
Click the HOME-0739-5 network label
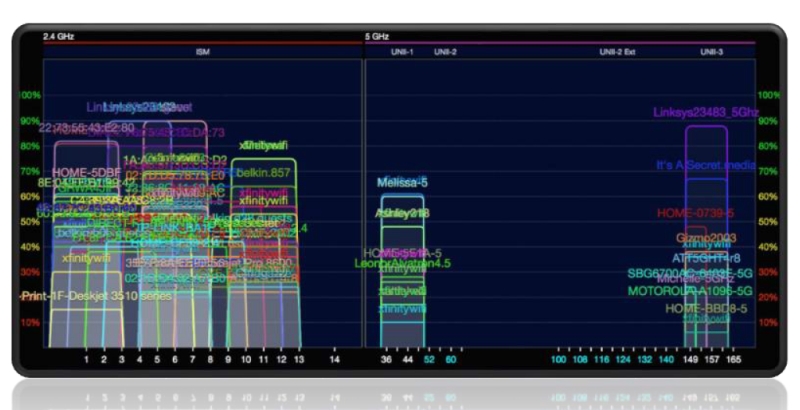[x=695, y=213]
